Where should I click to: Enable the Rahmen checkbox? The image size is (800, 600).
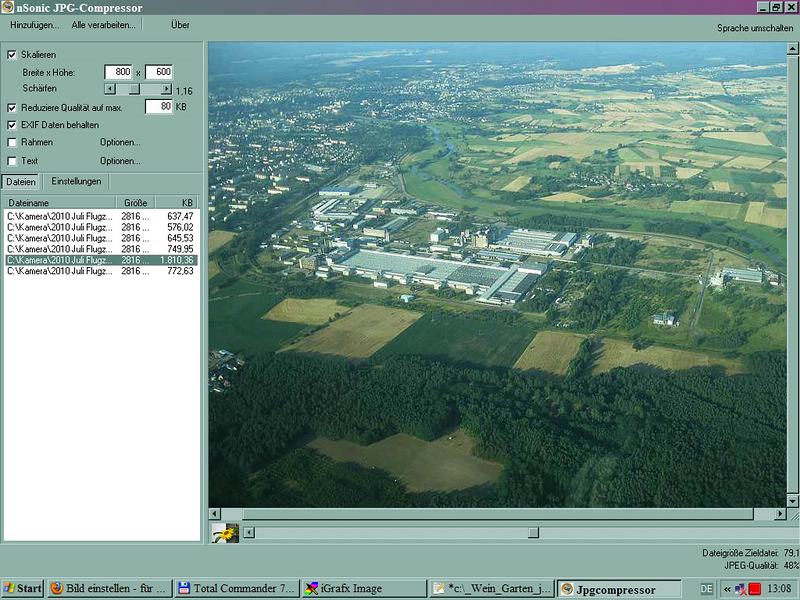pos(12,142)
